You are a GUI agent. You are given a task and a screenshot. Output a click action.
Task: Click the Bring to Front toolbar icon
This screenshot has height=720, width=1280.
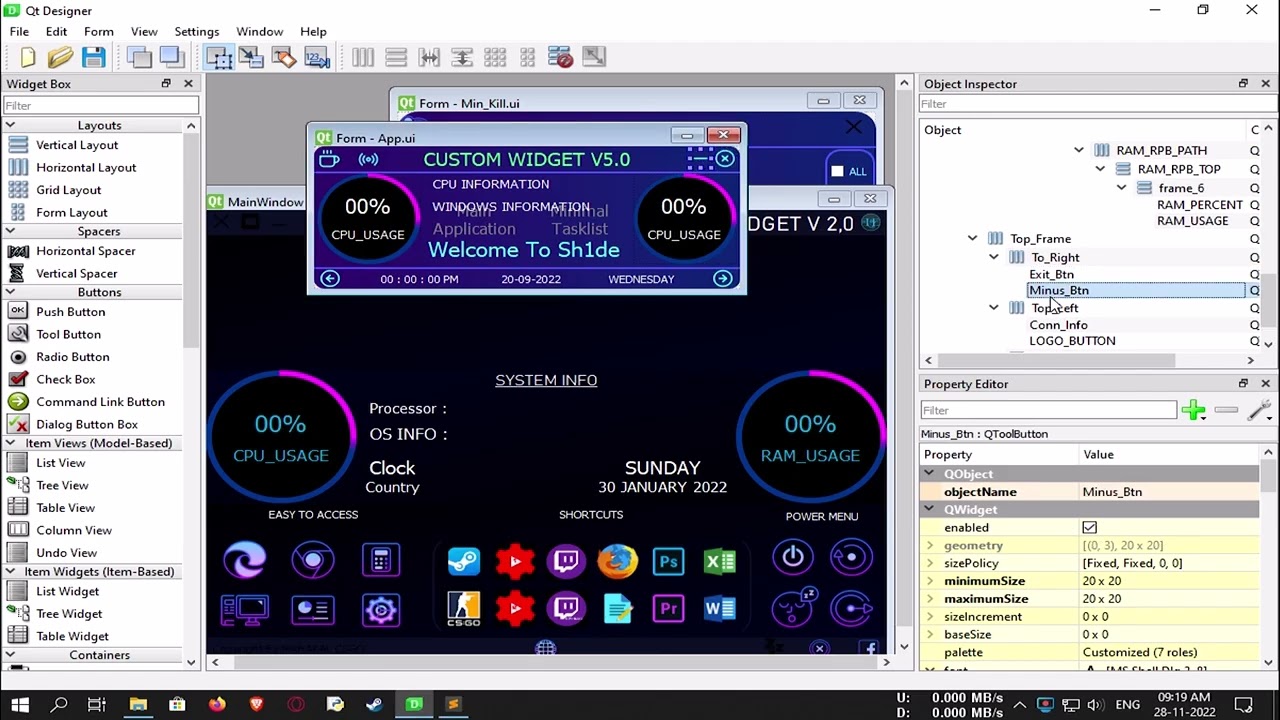(x=171, y=57)
